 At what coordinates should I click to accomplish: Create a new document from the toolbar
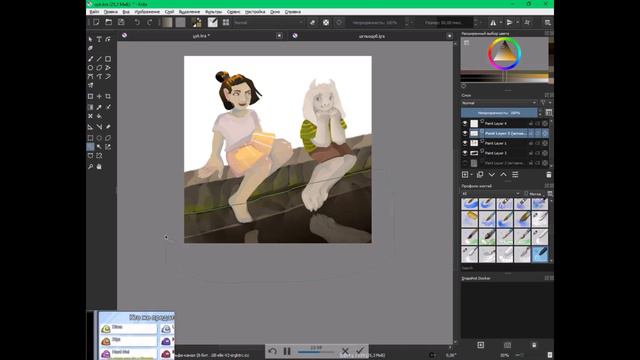tap(96, 22)
